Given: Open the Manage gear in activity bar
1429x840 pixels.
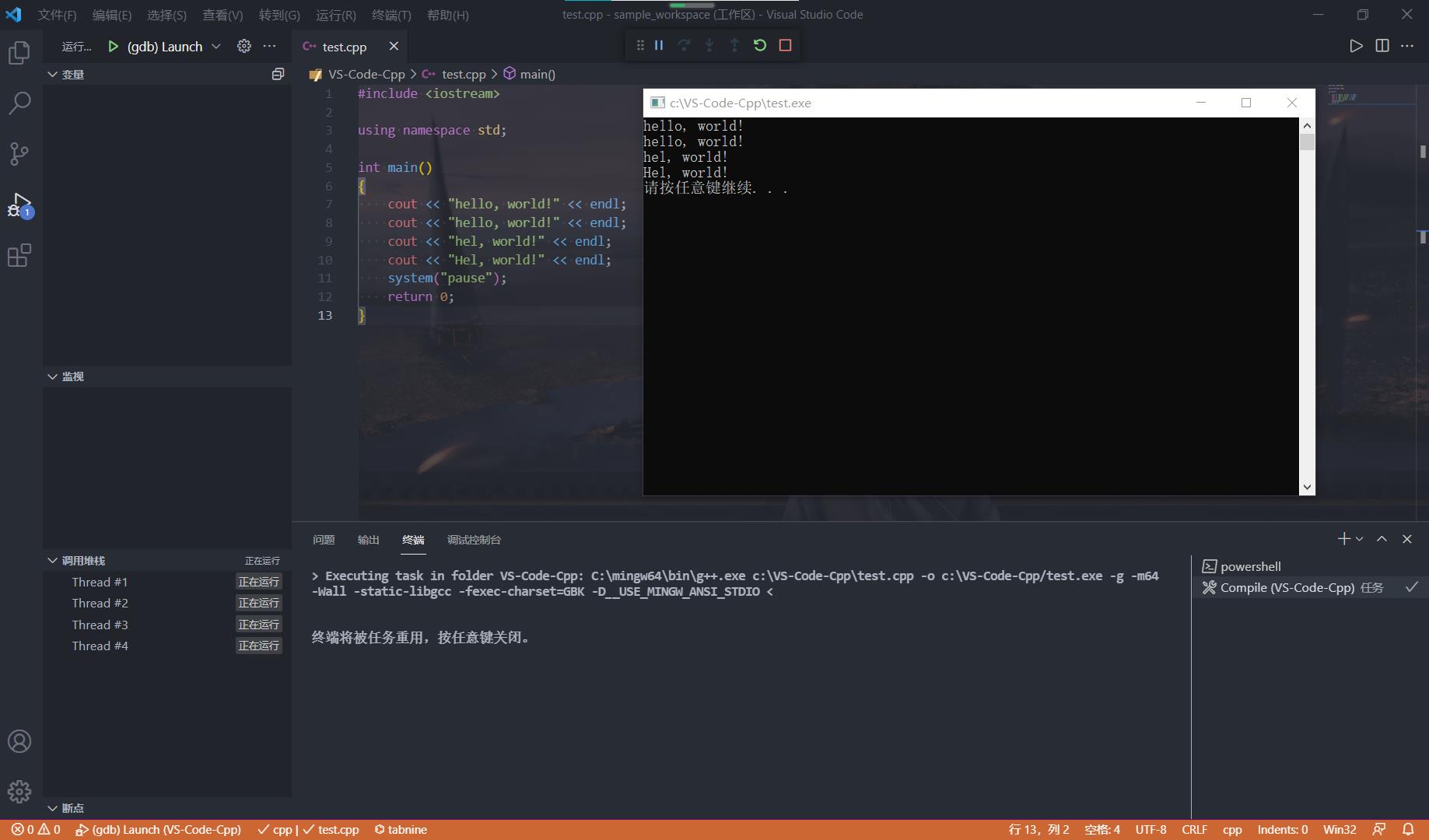Looking at the screenshot, I should tap(19, 792).
